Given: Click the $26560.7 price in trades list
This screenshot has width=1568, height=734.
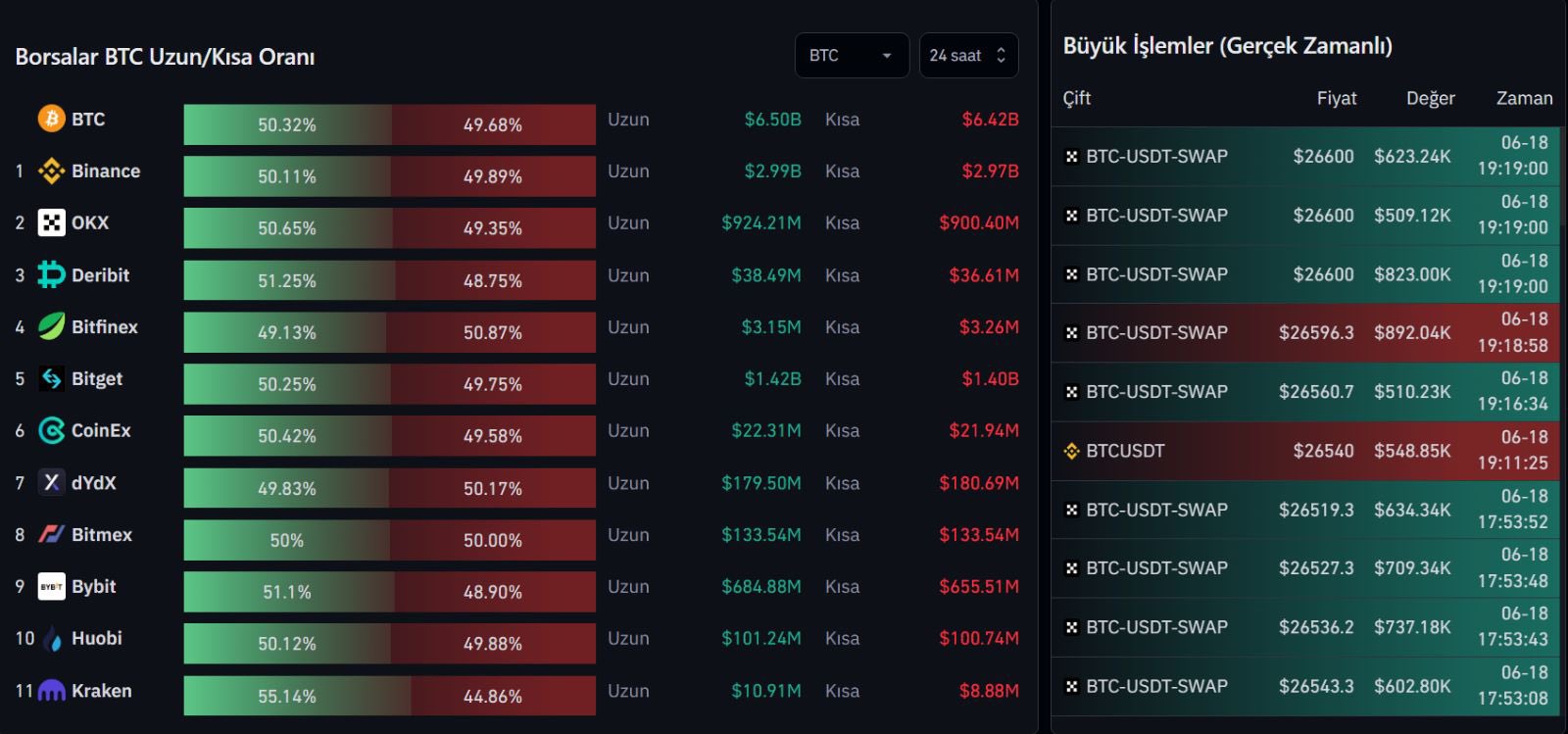Looking at the screenshot, I should click(x=1316, y=391).
